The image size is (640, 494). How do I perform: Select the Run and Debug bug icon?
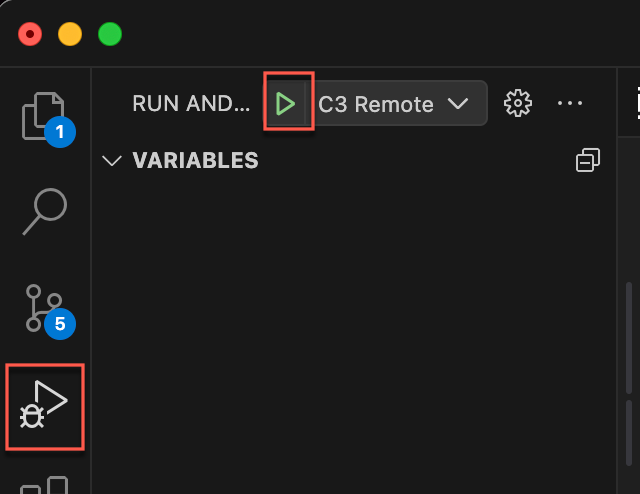45,406
